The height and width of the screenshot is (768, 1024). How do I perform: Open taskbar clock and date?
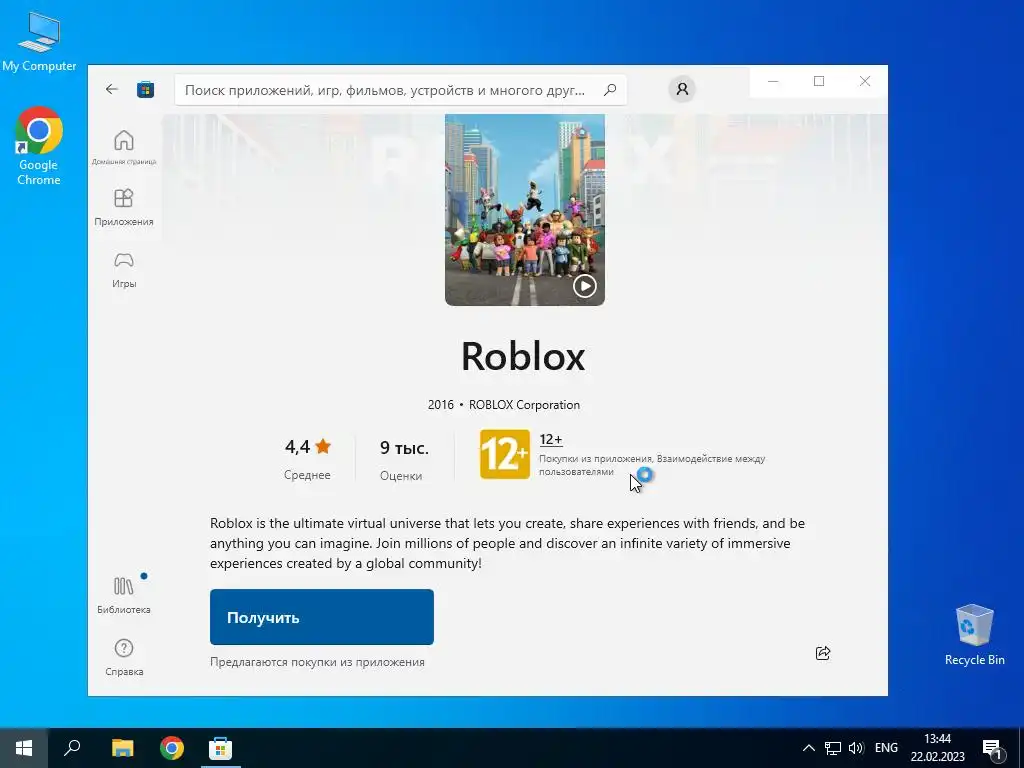click(937, 748)
